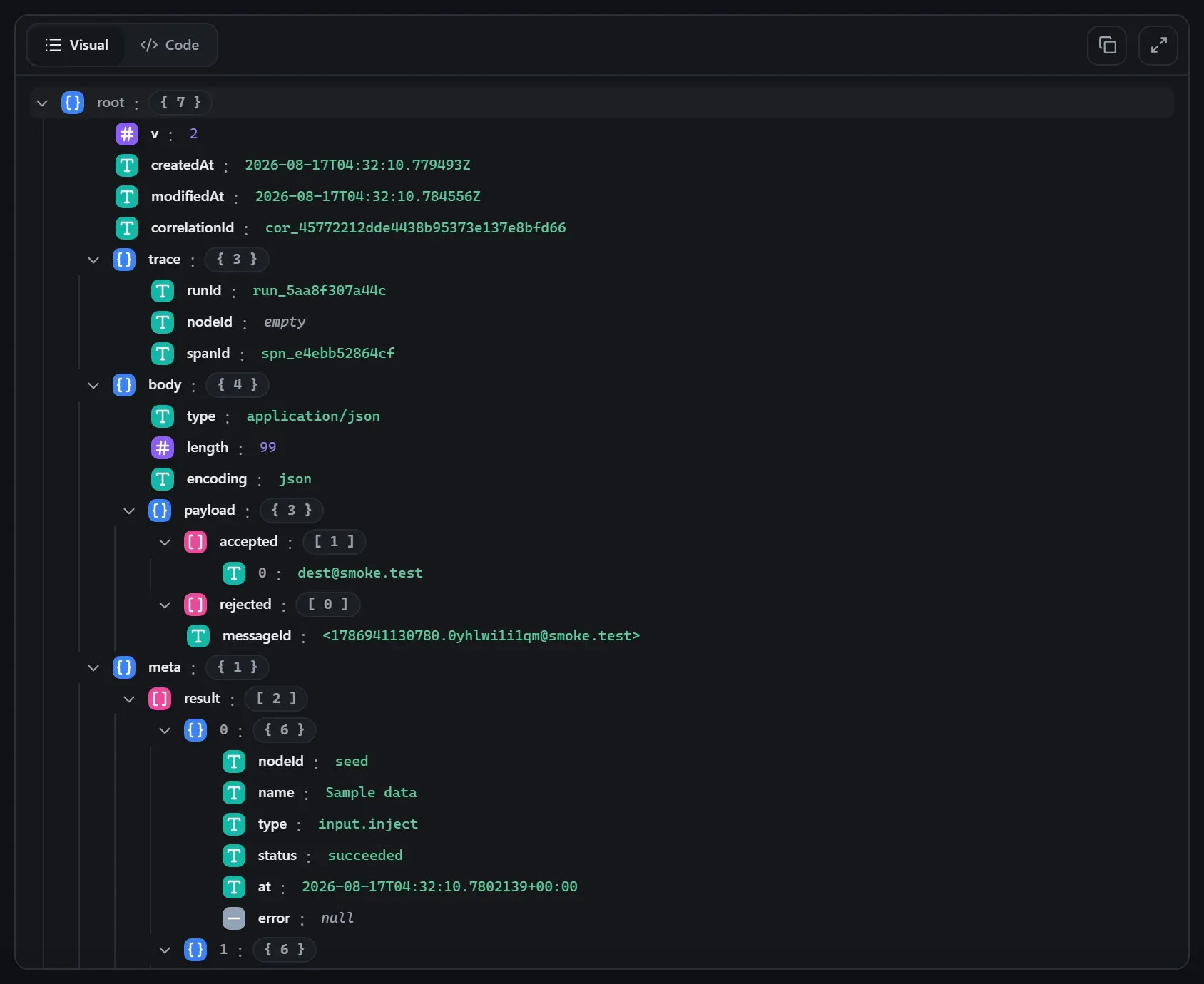This screenshot has height=984, width=1204.
Task: Click the rejected [ 0 ] count badge
Action: coord(328,605)
